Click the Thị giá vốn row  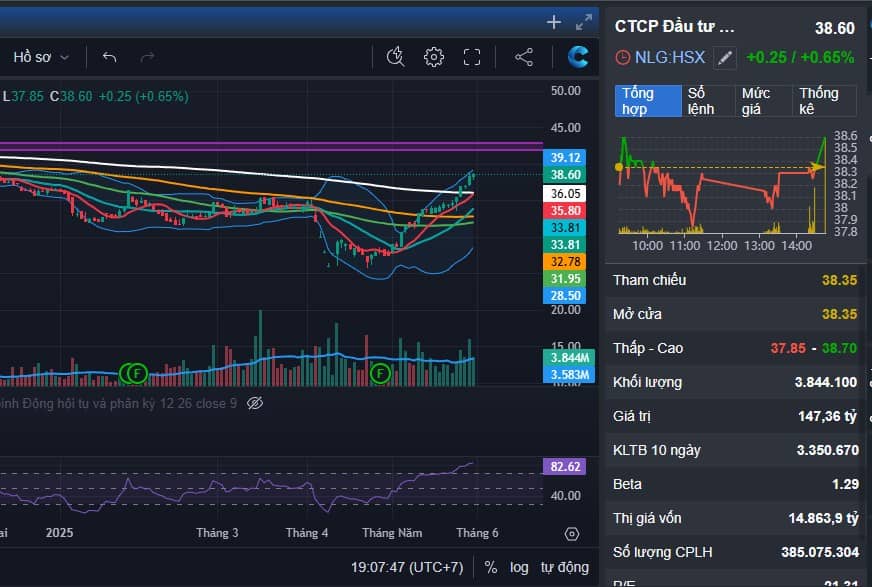tap(735, 519)
